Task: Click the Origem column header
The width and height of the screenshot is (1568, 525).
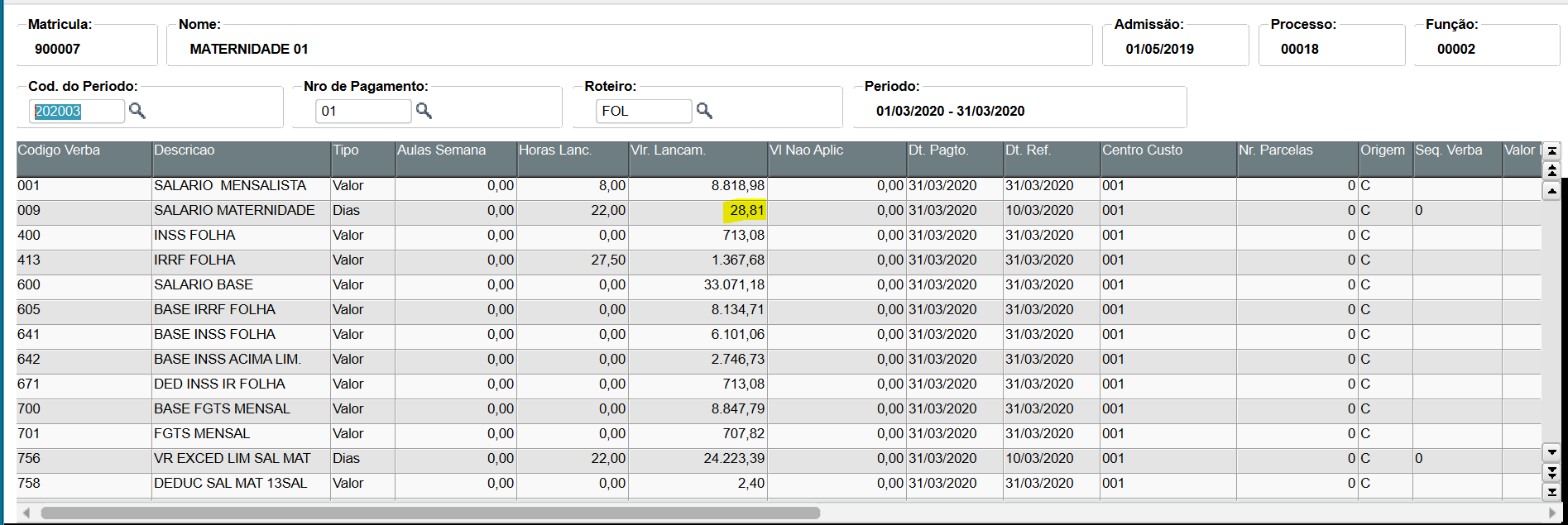Action: 1385,158
